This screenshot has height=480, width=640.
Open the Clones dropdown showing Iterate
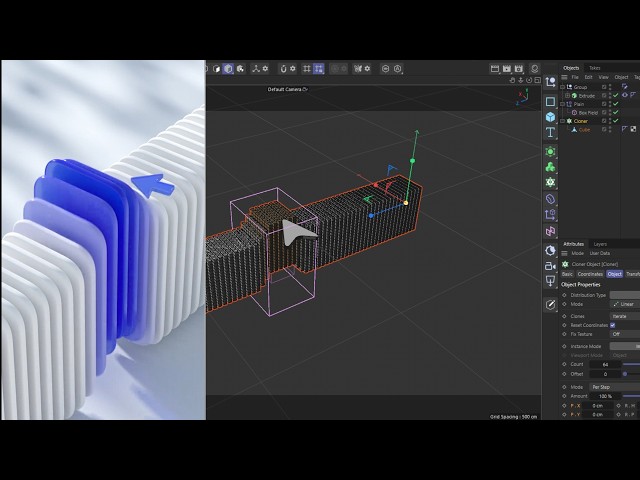click(x=624, y=316)
